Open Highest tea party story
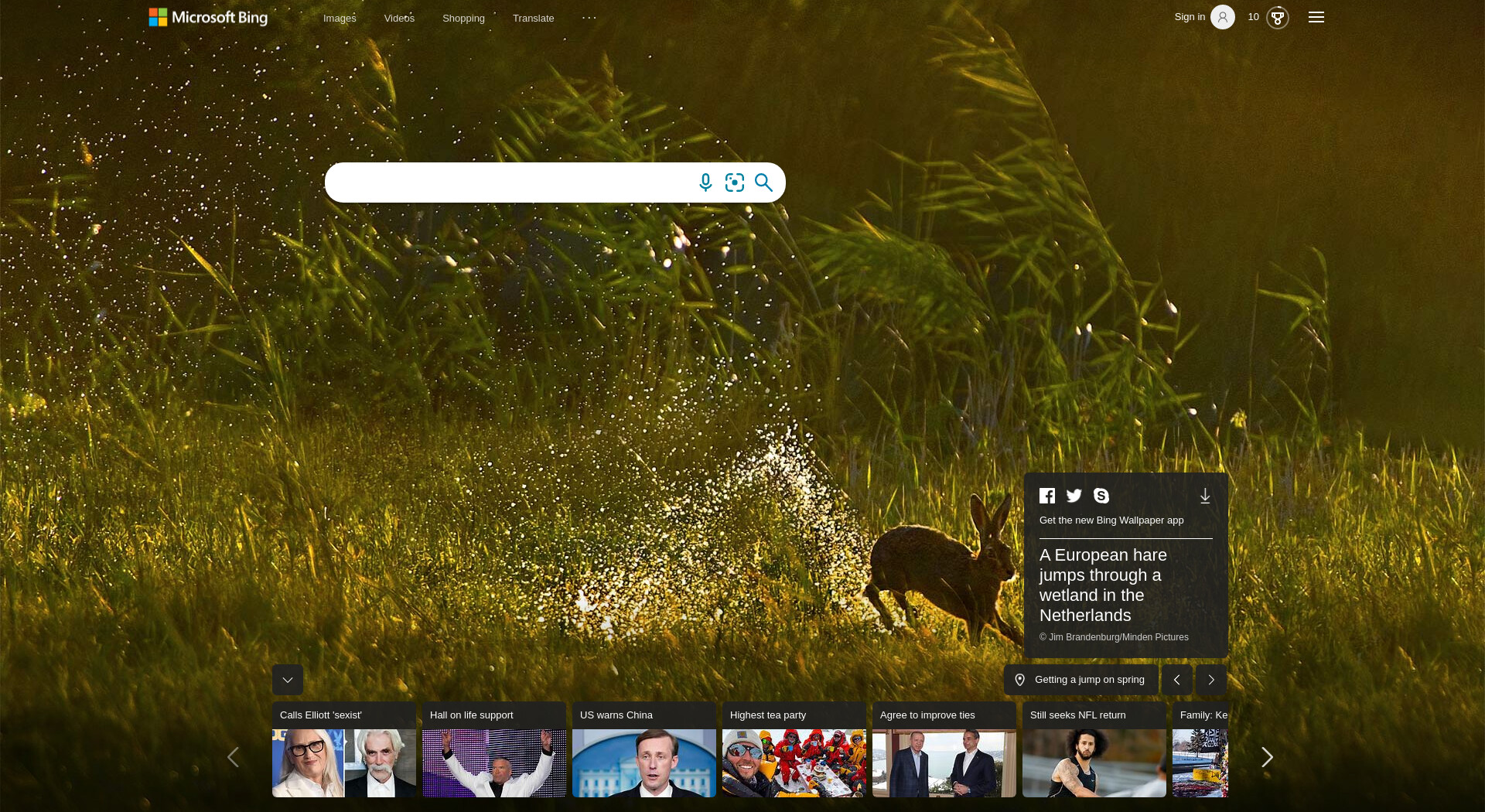This screenshot has width=1485, height=812. point(794,749)
